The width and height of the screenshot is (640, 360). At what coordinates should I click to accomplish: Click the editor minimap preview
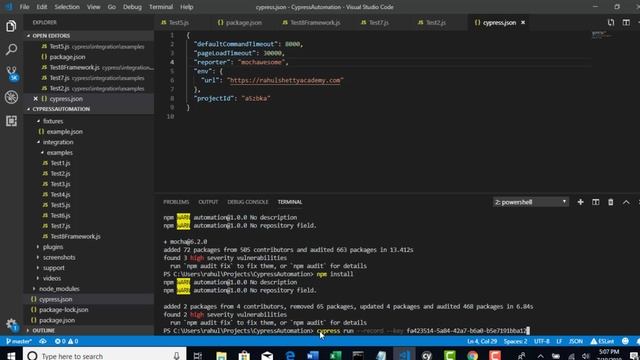click(603, 35)
